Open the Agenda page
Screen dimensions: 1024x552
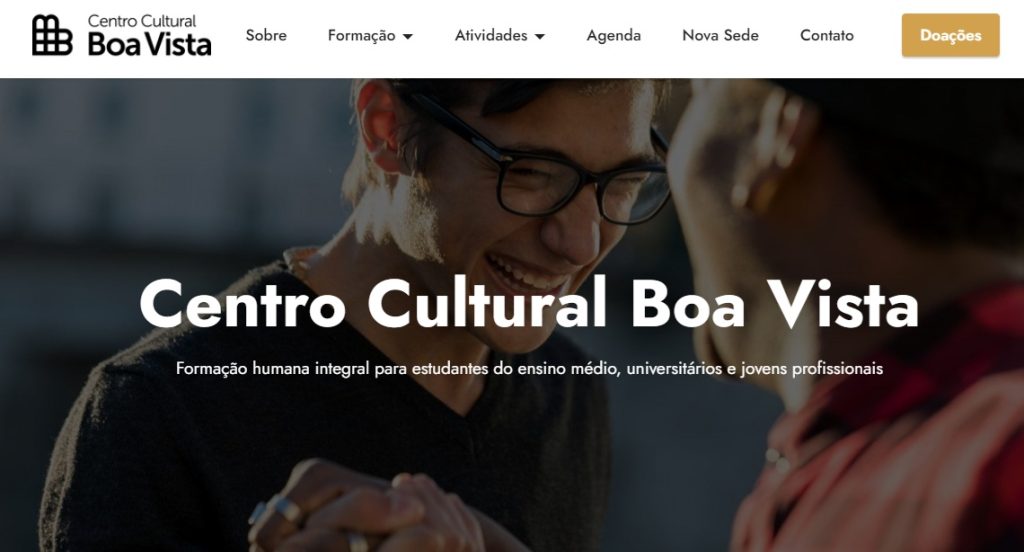(x=613, y=35)
